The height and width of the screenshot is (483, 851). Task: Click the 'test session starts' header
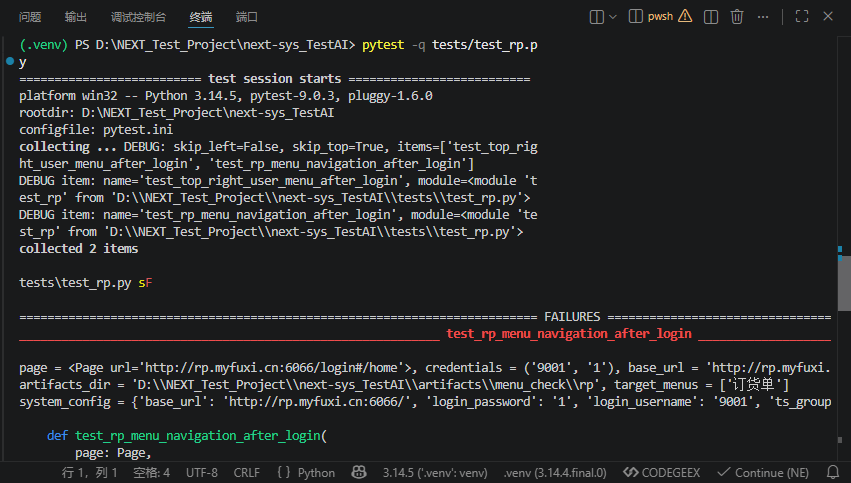[x=275, y=79]
